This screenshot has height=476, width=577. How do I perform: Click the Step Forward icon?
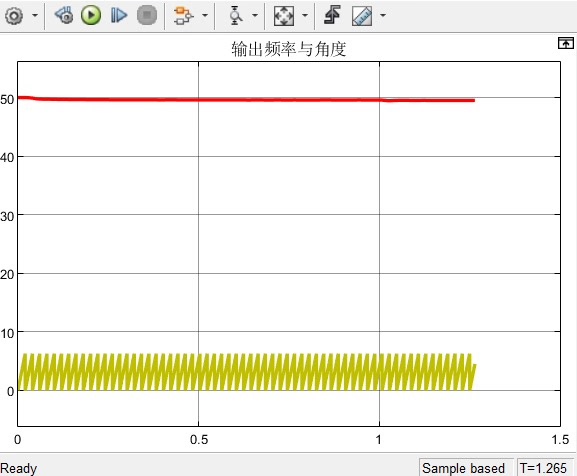click(119, 15)
